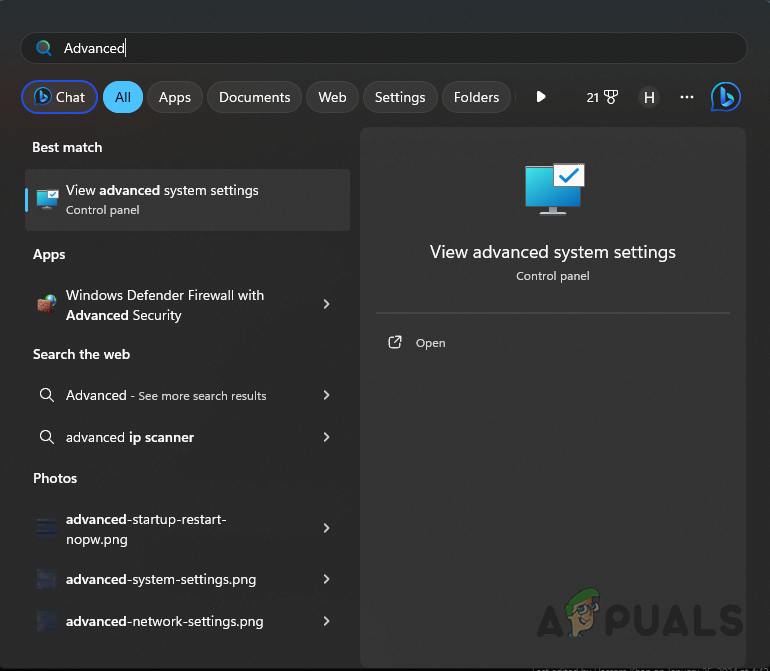The width and height of the screenshot is (770, 671).
Task: Open advanced-system-settings.png photo
Action: pyautogui.click(x=188, y=580)
